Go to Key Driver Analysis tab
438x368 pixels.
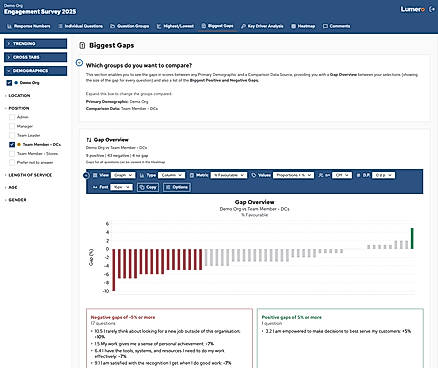262,26
